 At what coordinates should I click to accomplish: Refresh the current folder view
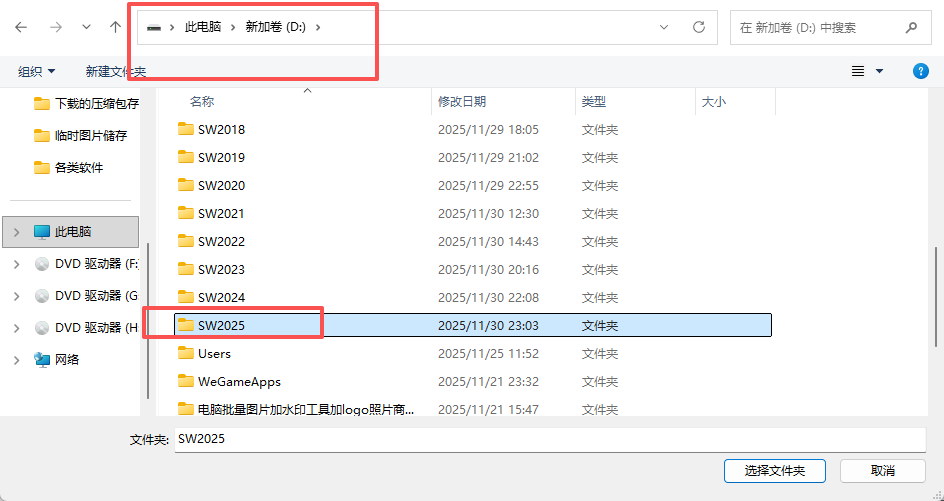tap(698, 27)
